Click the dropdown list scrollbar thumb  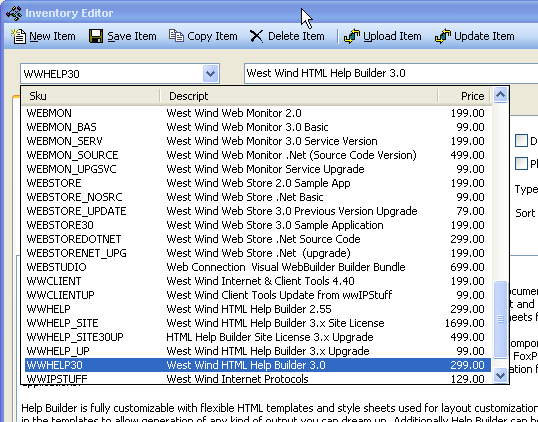pos(500,319)
